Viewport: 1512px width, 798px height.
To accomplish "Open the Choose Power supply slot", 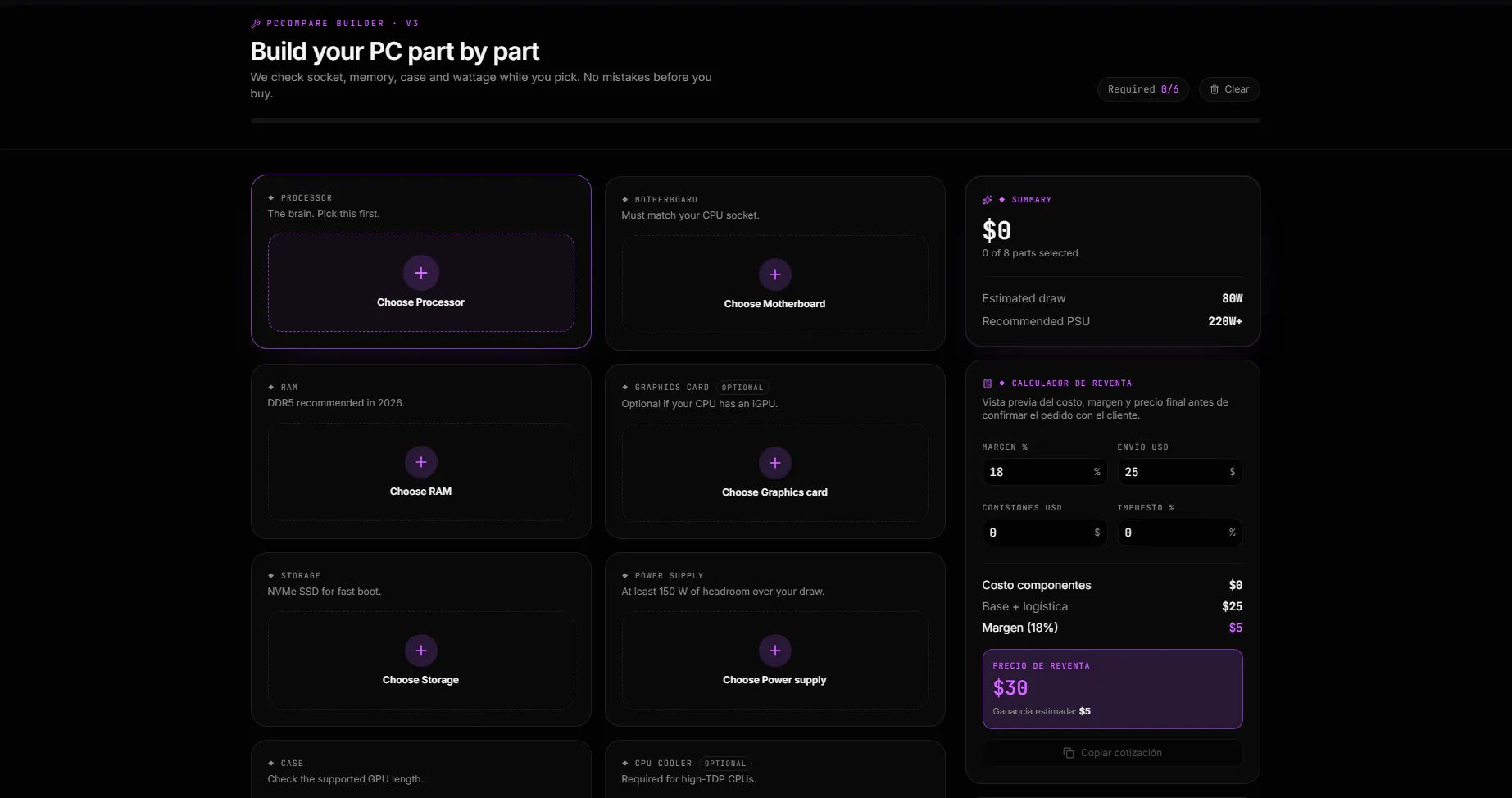I will [x=774, y=660].
